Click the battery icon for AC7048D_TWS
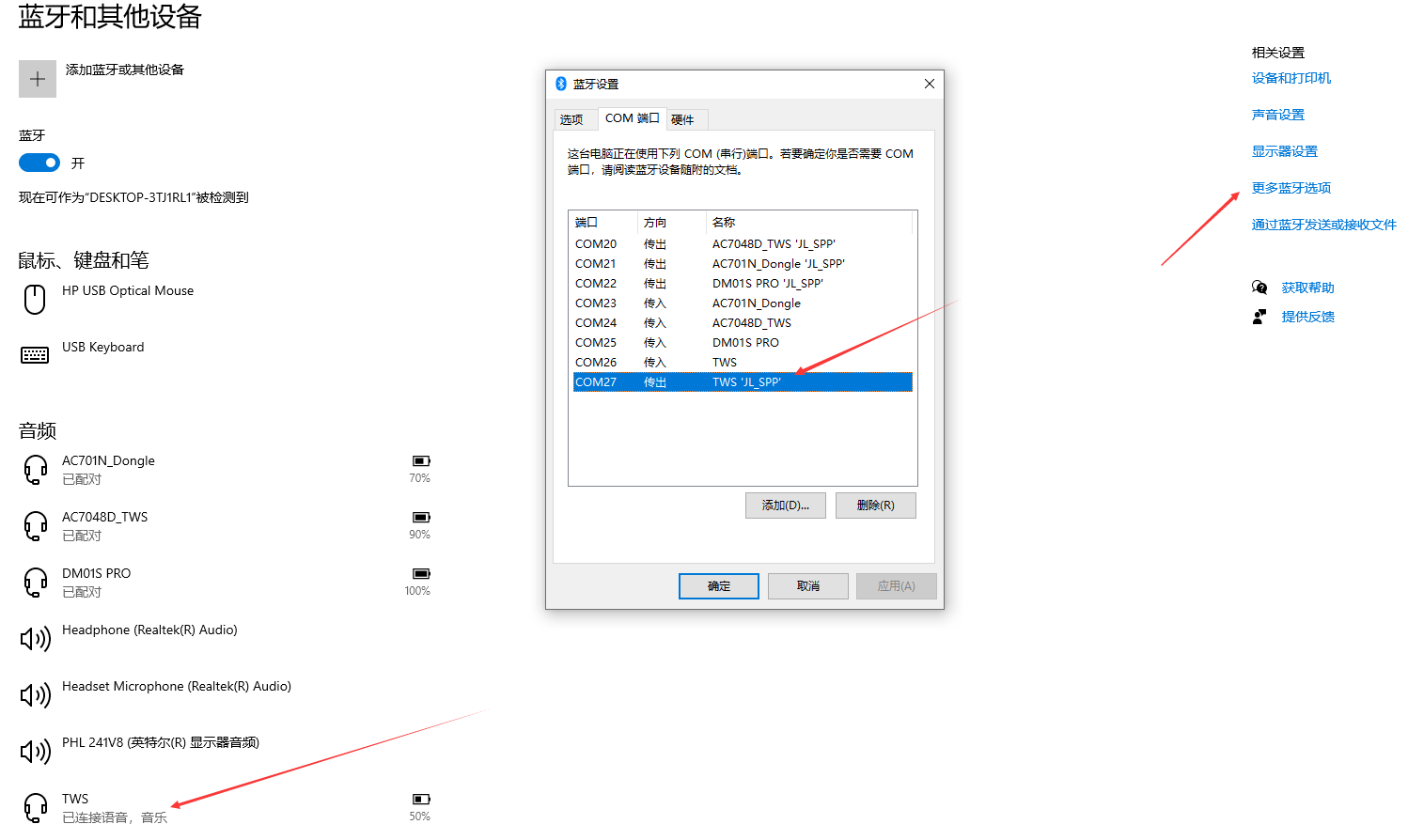The image size is (1408, 840). click(421, 518)
